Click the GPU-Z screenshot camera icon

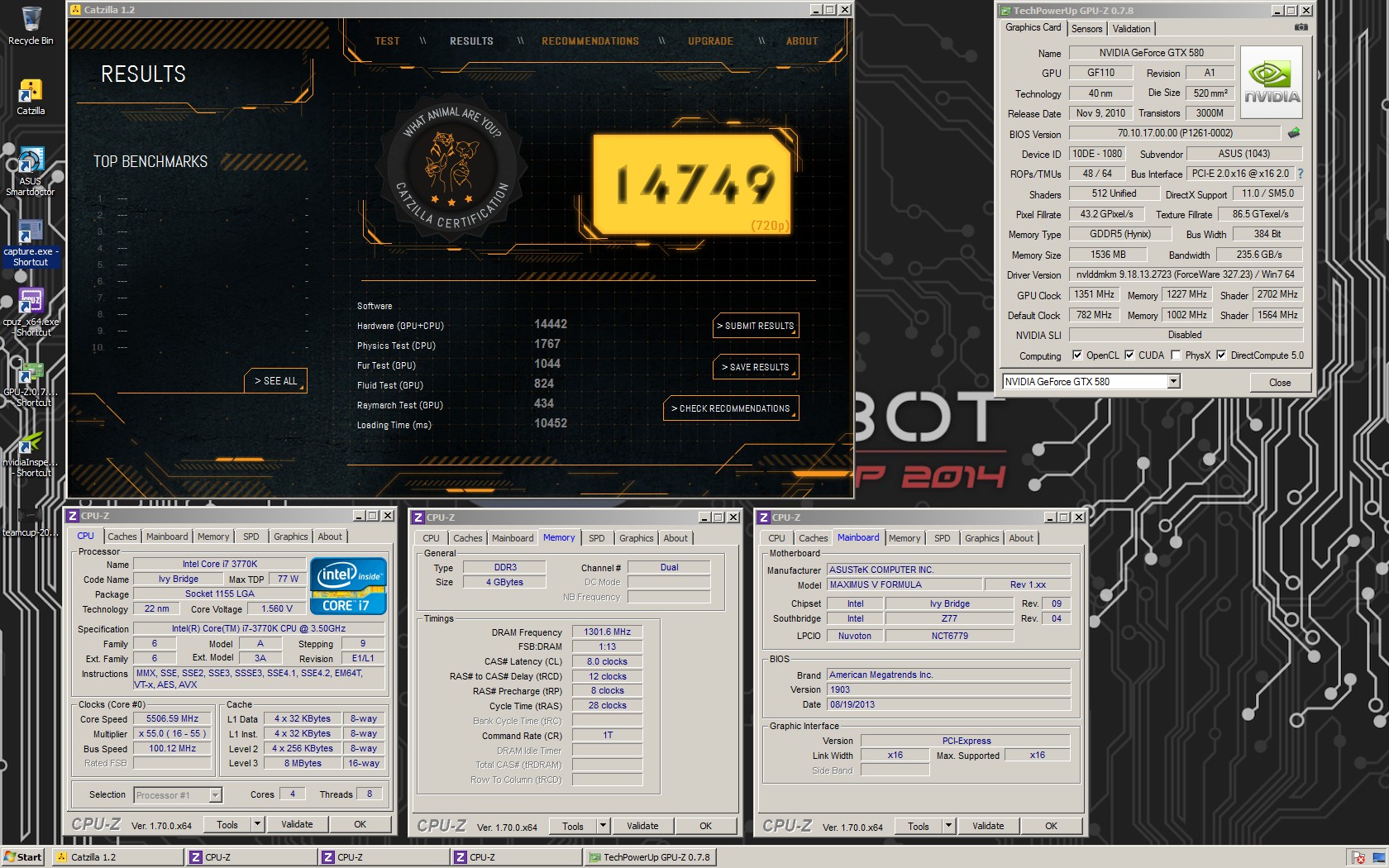coord(1301,27)
